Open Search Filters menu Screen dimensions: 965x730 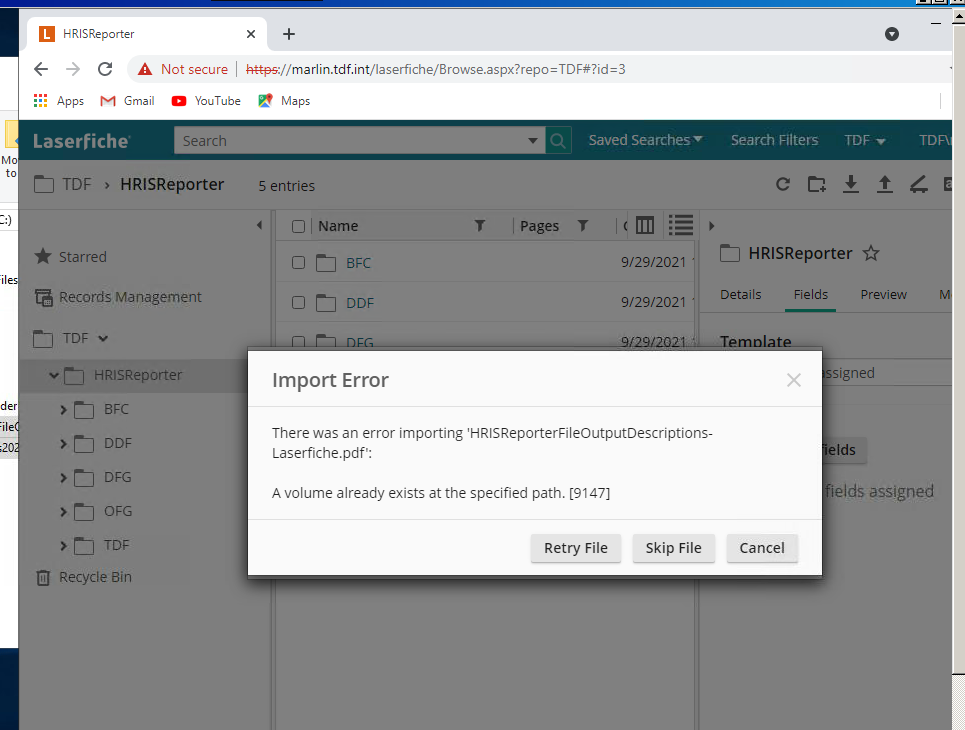(x=774, y=140)
